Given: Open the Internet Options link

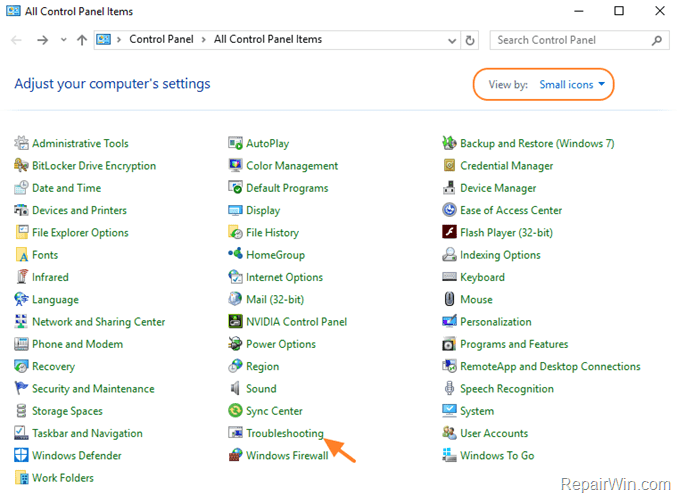Looking at the screenshot, I should 285,277.
